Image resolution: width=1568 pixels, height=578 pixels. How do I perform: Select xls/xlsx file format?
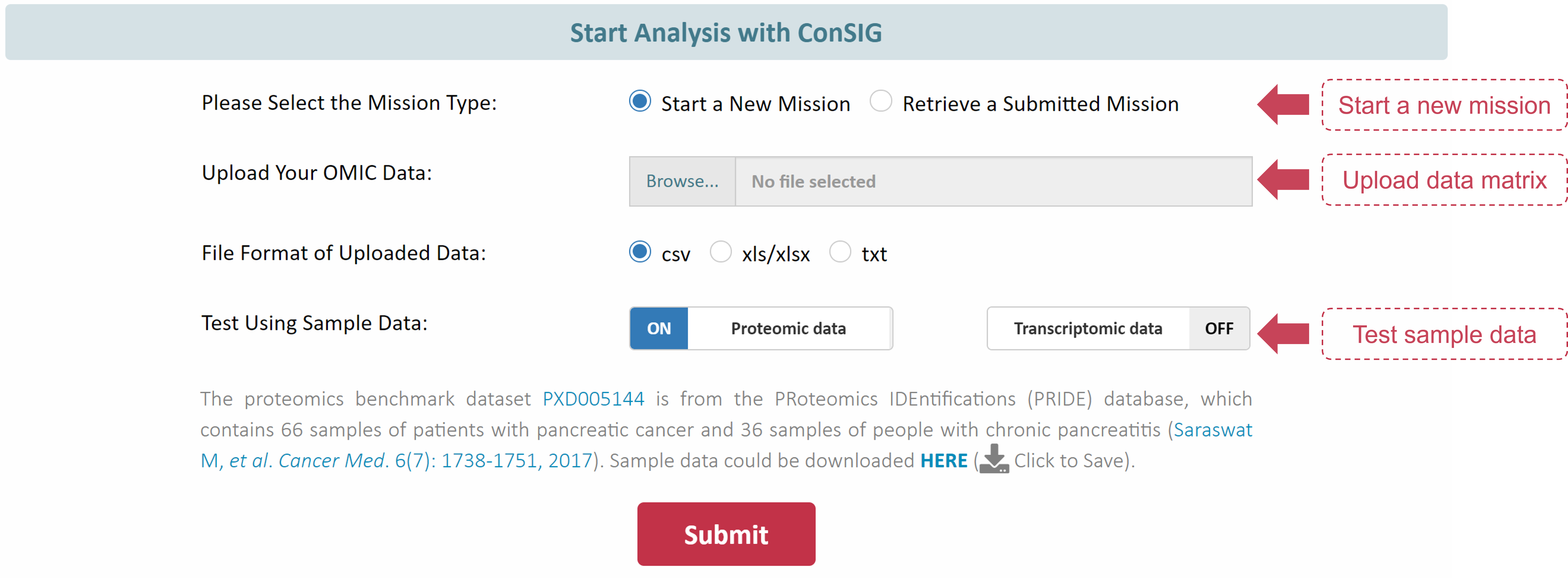[x=721, y=251]
